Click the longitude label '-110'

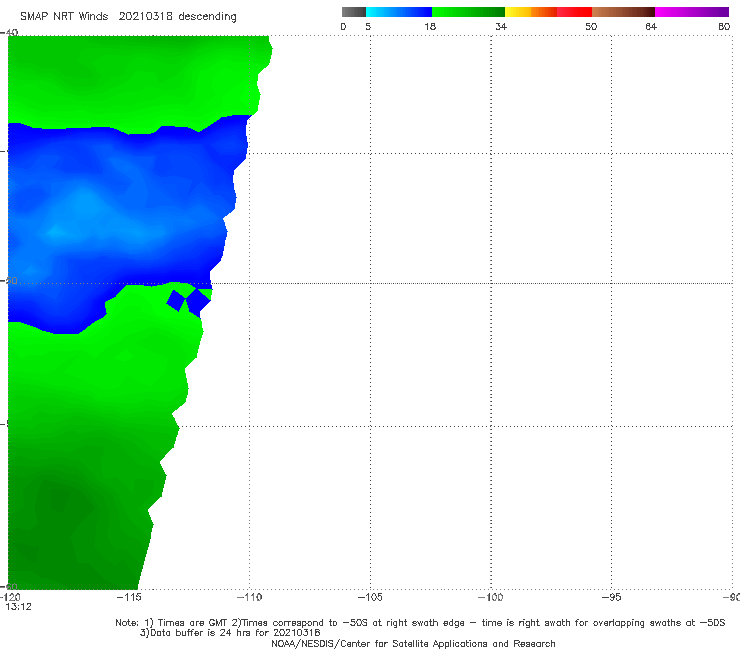[250, 597]
